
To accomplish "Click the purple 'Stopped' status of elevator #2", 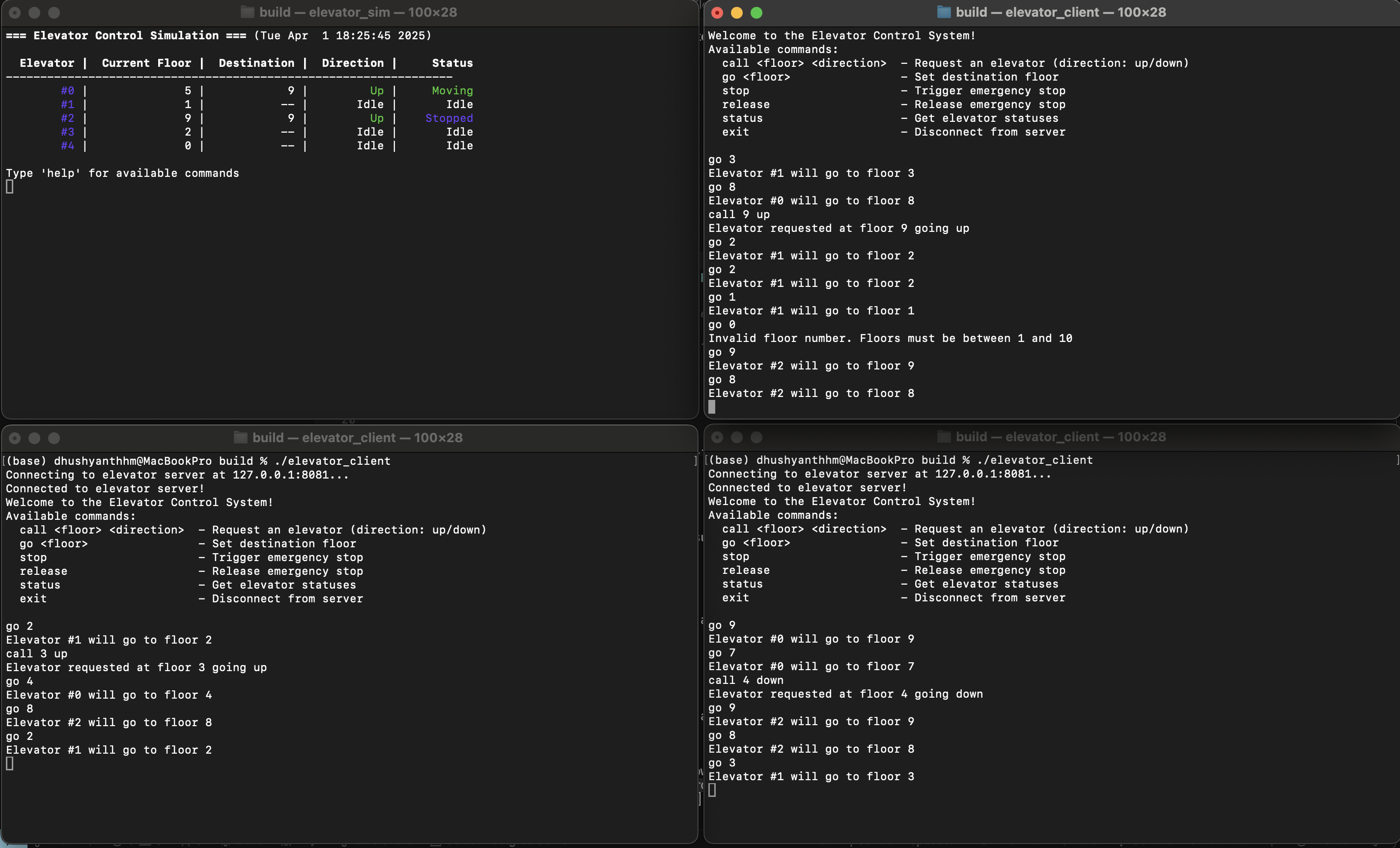I will pyautogui.click(x=449, y=118).
